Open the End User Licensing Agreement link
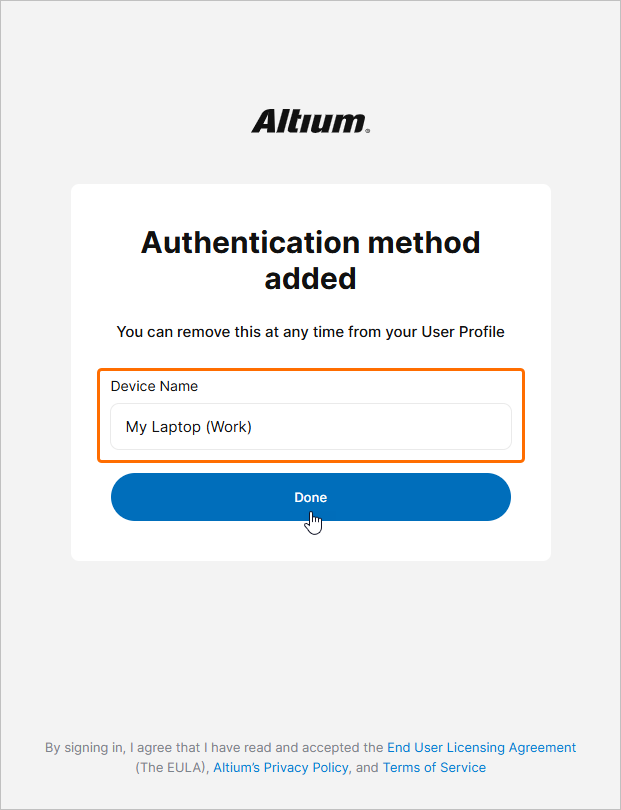Screen dimensions: 621x810 coord(482,747)
